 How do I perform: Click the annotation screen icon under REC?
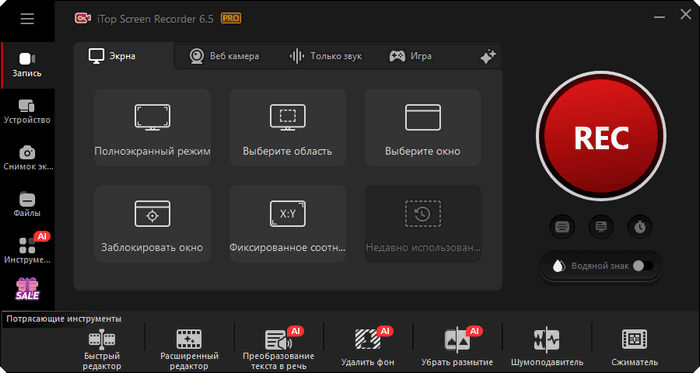click(601, 227)
